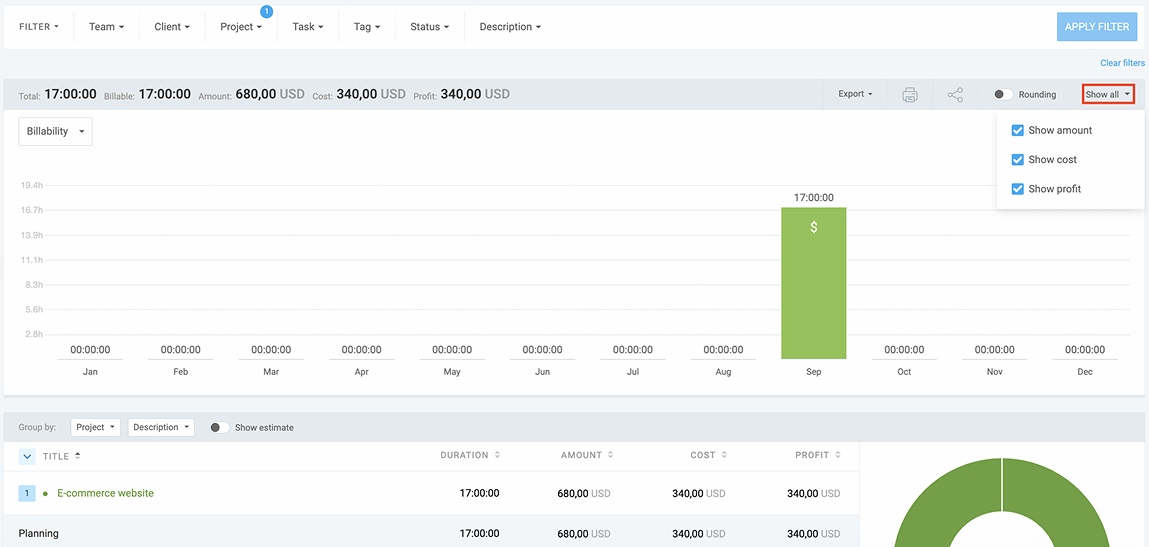Uncheck the Show cost checkbox
Viewport: 1149px width, 547px height.
(x=1018, y=160)
